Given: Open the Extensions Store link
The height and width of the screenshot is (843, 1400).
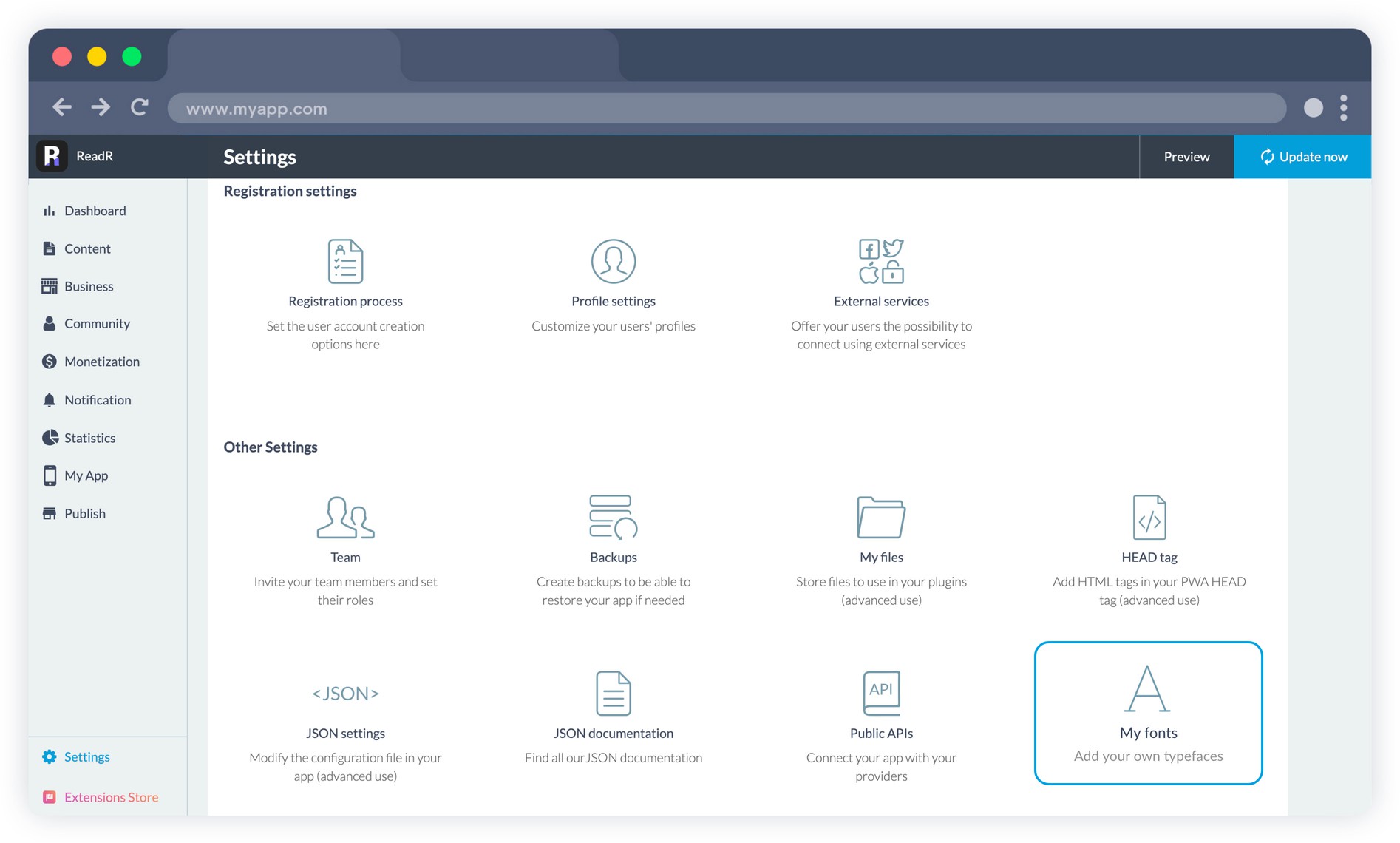Looking at the screenshot, I should pos(111,797).
